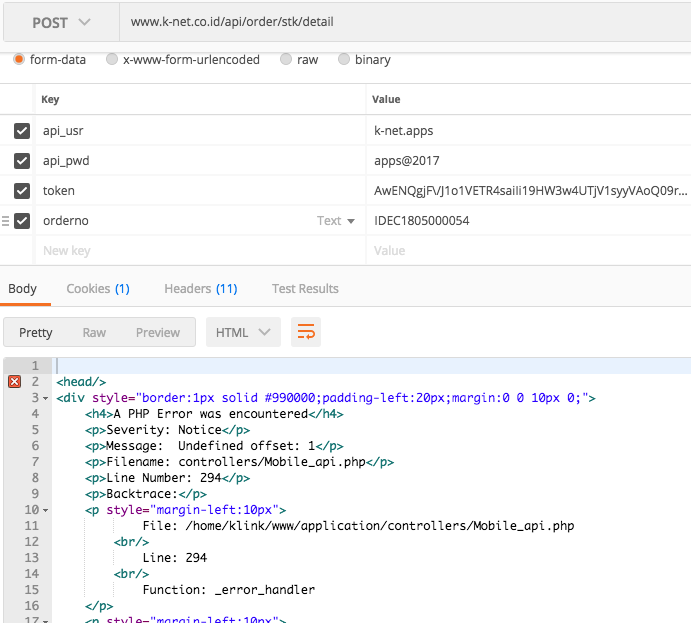Select the x-www-form-urlencoded radio option

[112, 60]
